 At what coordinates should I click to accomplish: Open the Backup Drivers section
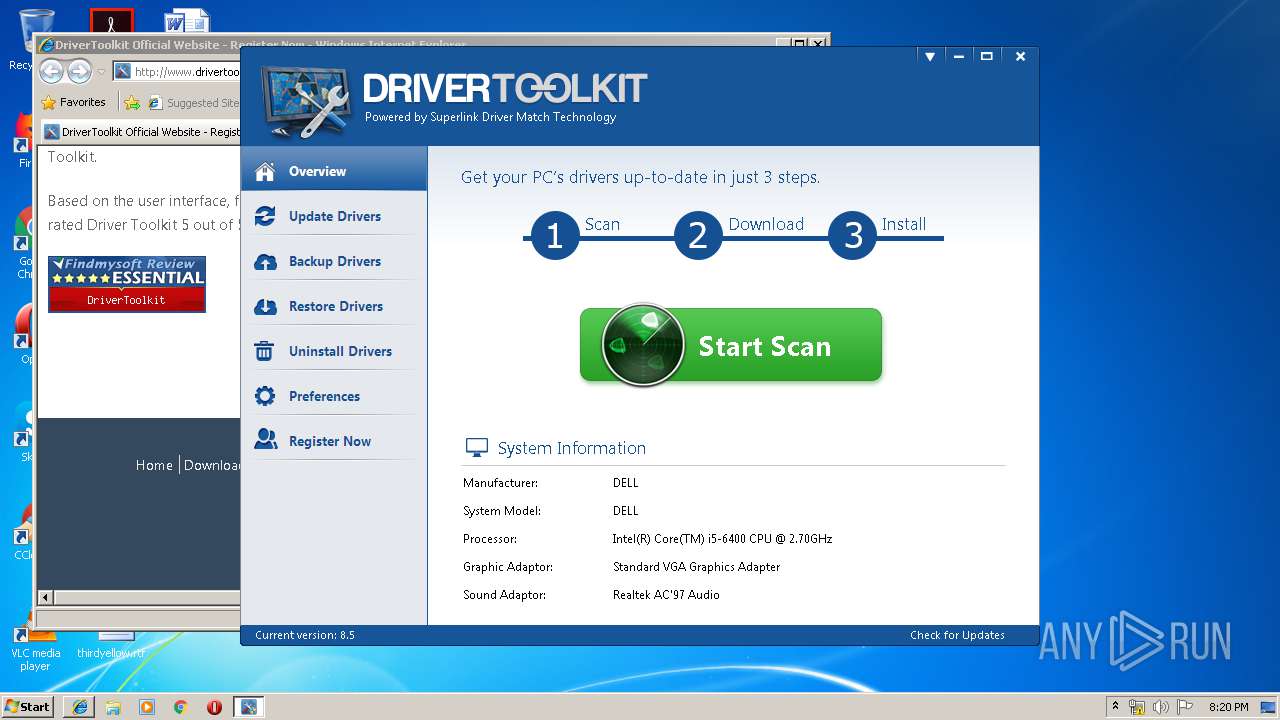[x=334, y=261]
